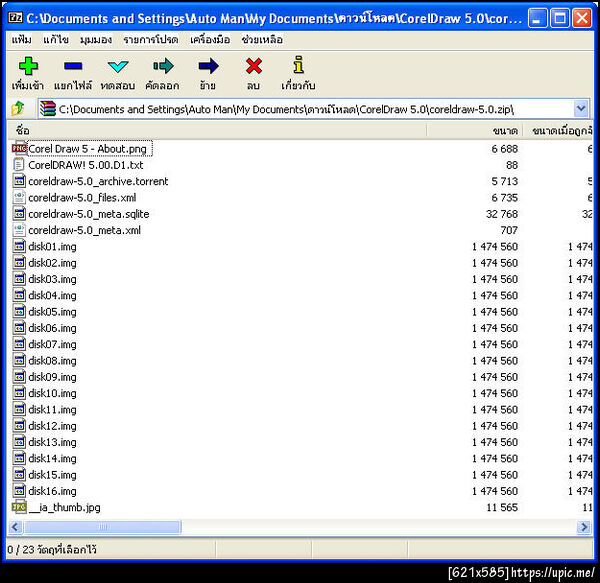The width and height of the screenshot is (600, 583).
Task: Click the size value 32 768
Action: click(502, 213)
